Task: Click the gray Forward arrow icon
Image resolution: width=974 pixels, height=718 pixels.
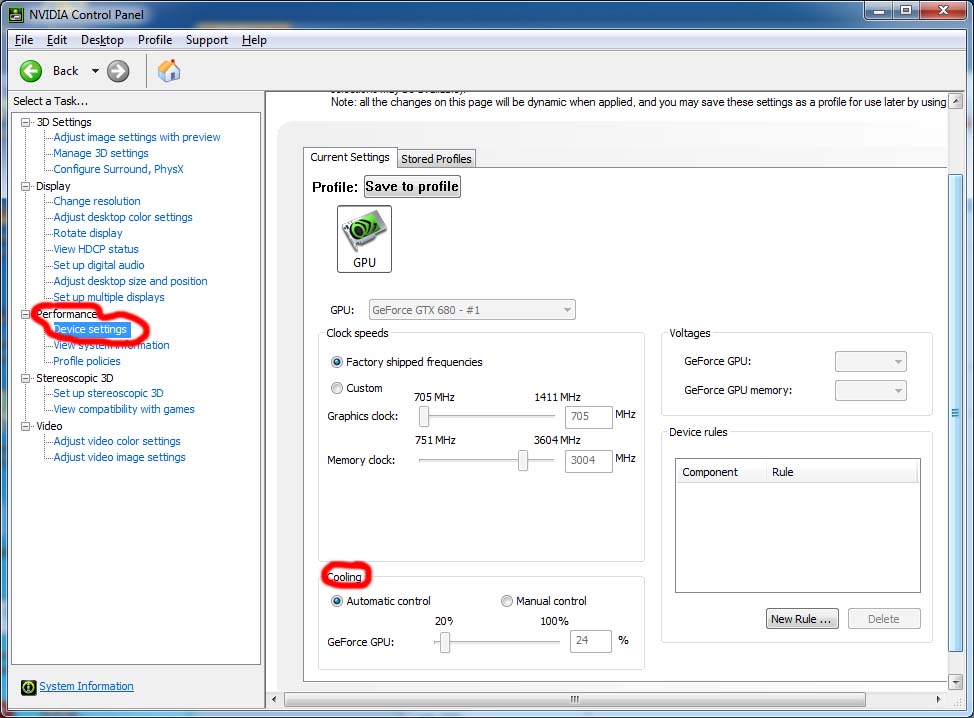Action: [x=118, y=71]
